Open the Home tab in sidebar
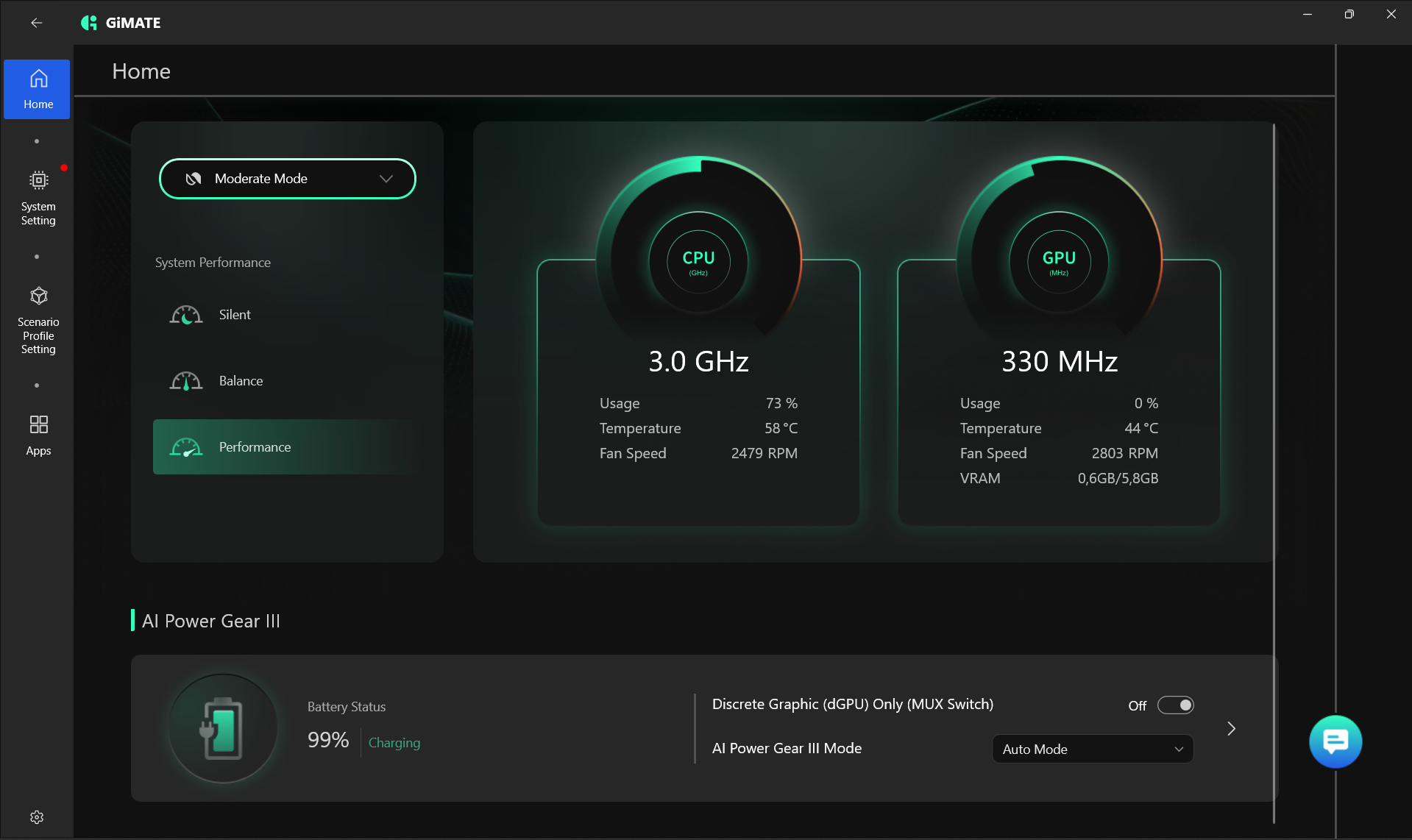This screenshot has height=840, width=1412. (x=37, y=89)
